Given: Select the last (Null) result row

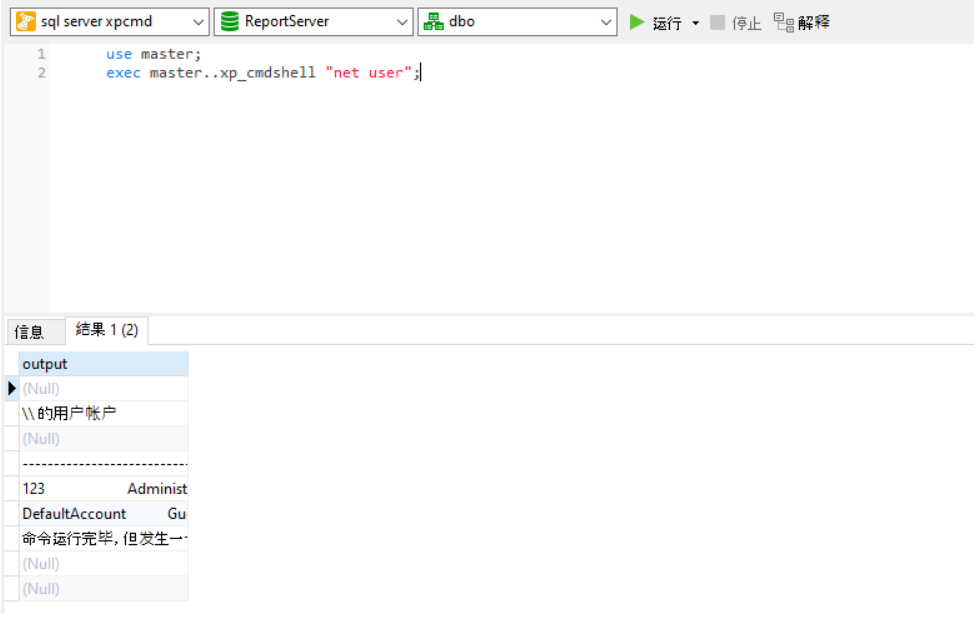Looking at the screenshot, I should tap(103, 588).
